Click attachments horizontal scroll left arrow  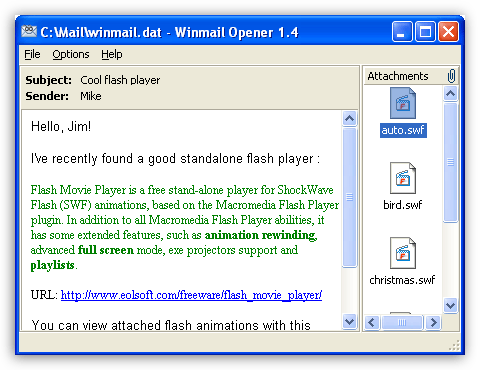point(372,322)
